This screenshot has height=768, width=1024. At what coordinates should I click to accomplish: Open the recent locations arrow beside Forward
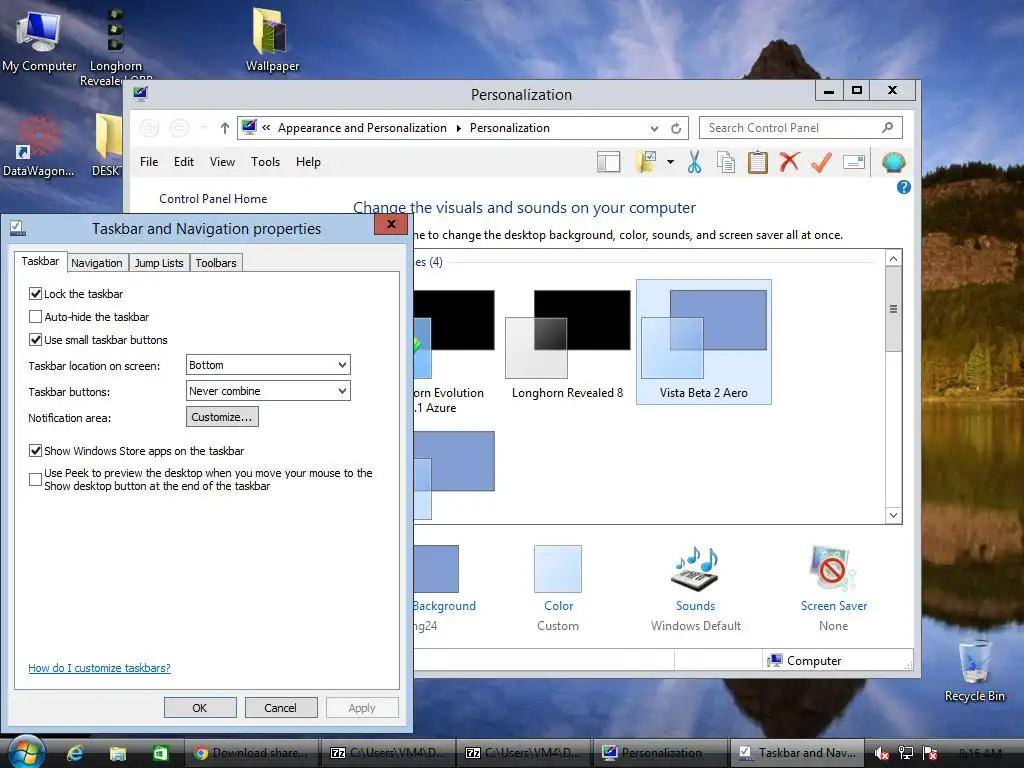tap(203, 128)
